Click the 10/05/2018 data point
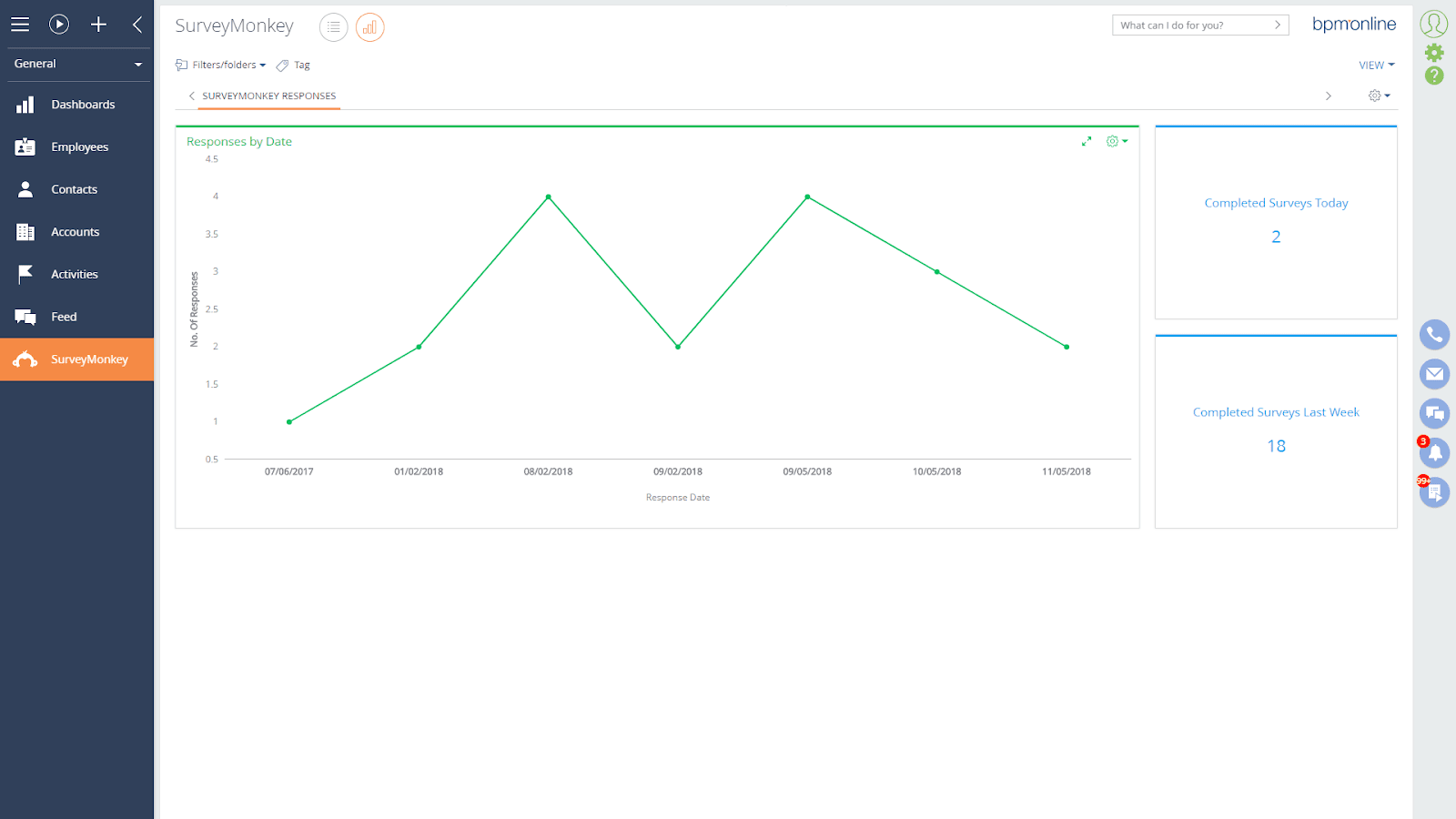Image resolution: width=1456 pixels, height=819 pixels. coord(936,271)
